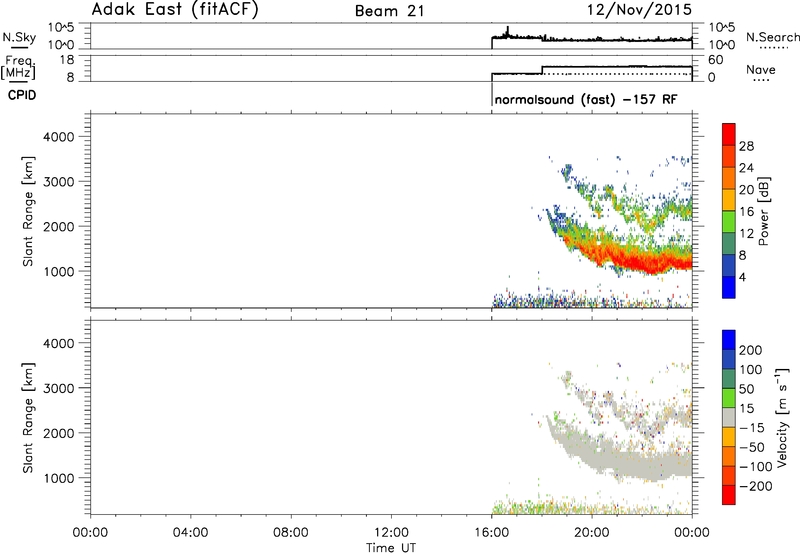
Task: Click the 'N.Search' legend label
Action: pyautogui.click(x=772, y=37)
